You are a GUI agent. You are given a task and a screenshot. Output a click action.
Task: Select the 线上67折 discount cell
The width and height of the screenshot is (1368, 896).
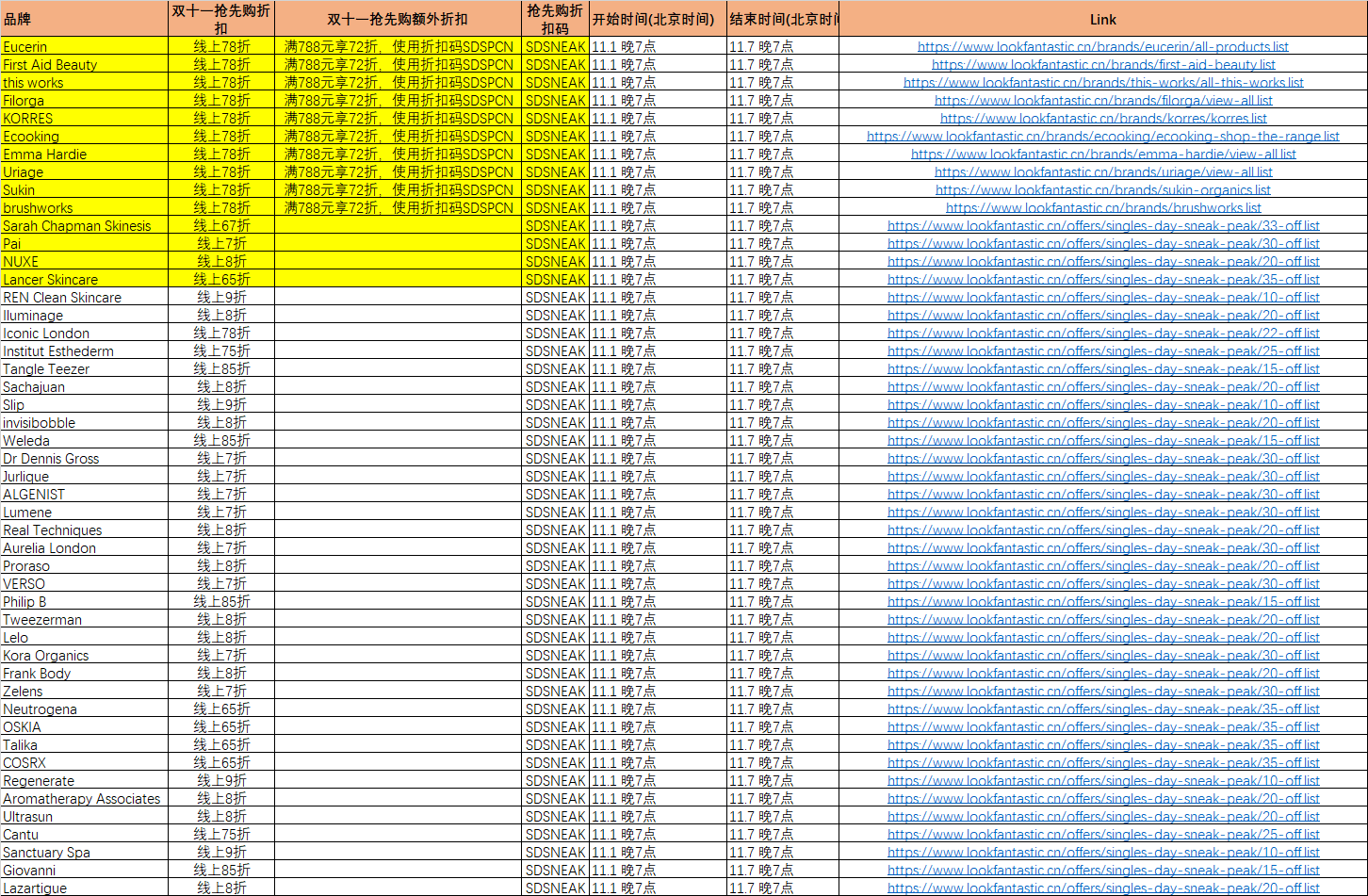[x=221, y=225]
